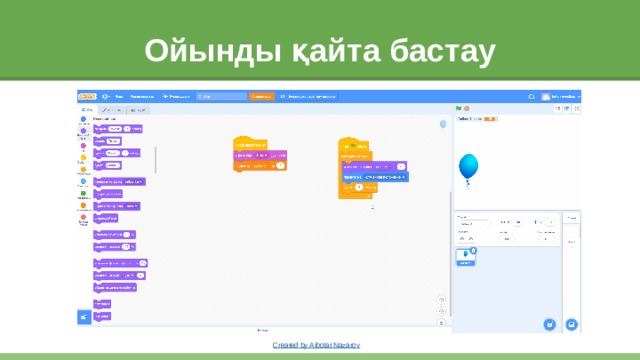
Task: Click the block palette vertical scrollbar
Action: click(156, 160)
